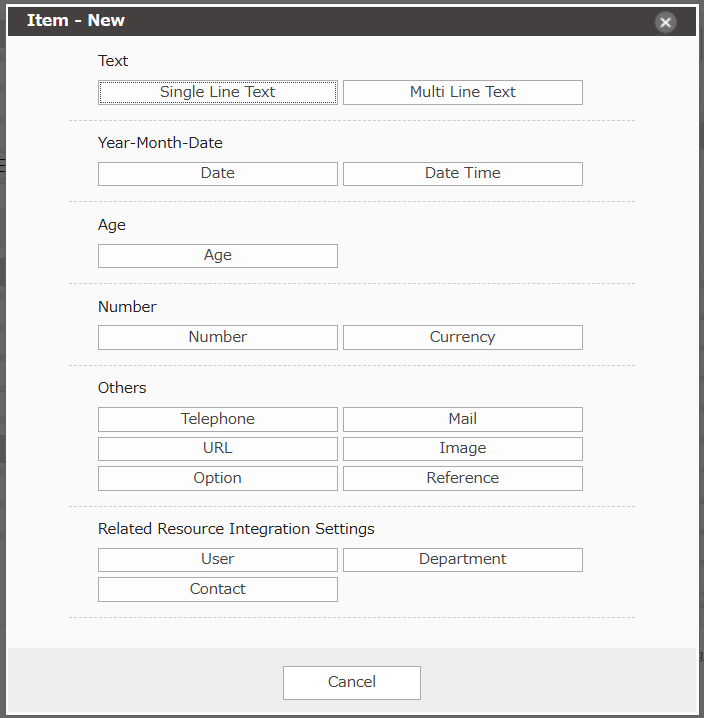Add a Telephone item
Screen dimensions: 704x718
(x=217, y=419)
